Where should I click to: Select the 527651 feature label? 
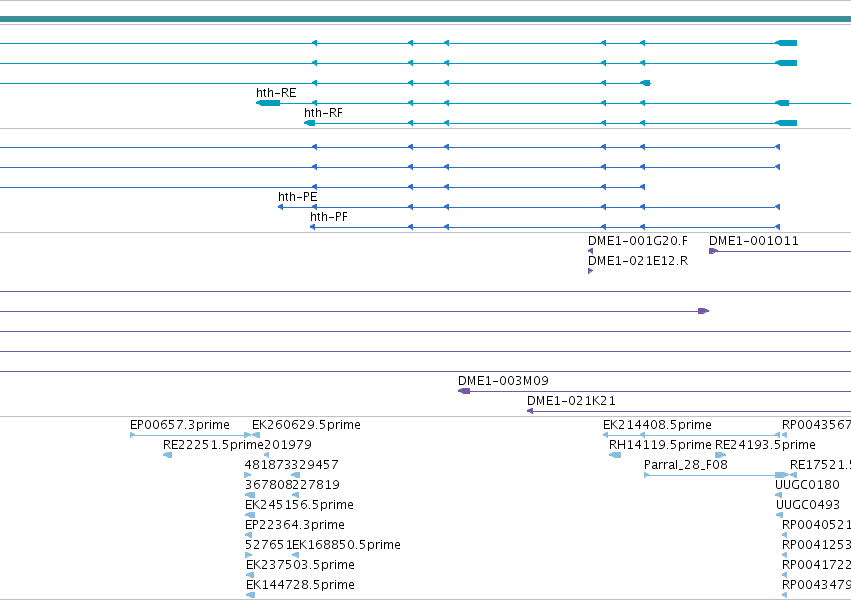point(268,545)
